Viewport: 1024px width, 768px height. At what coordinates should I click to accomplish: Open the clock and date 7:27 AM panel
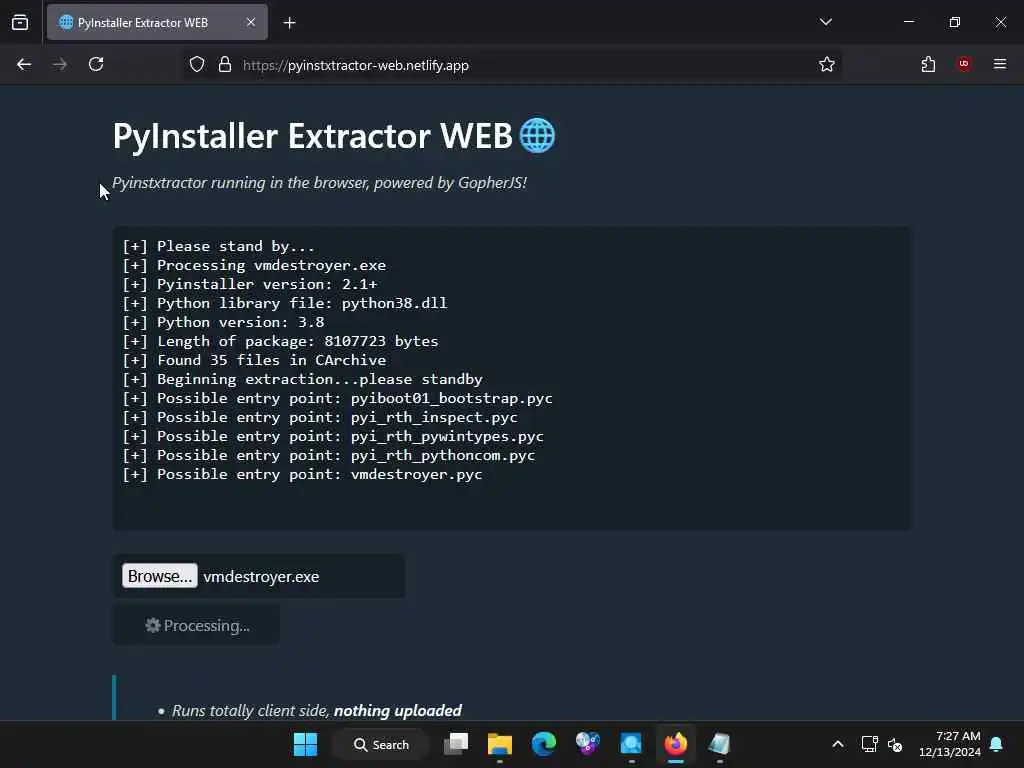[950, 744]
